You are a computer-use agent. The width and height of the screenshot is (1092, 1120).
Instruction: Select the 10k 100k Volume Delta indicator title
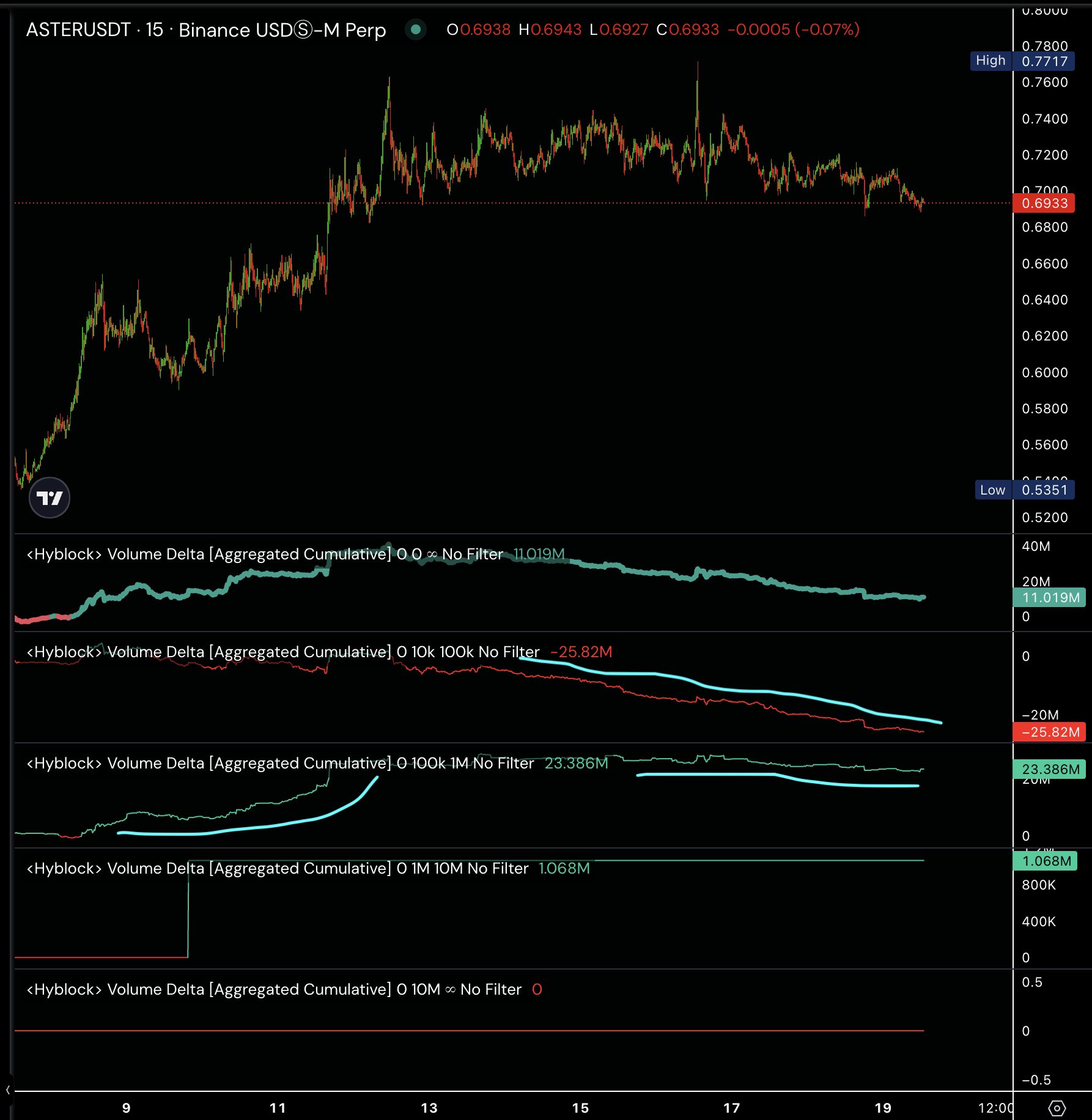coord(283,652)
